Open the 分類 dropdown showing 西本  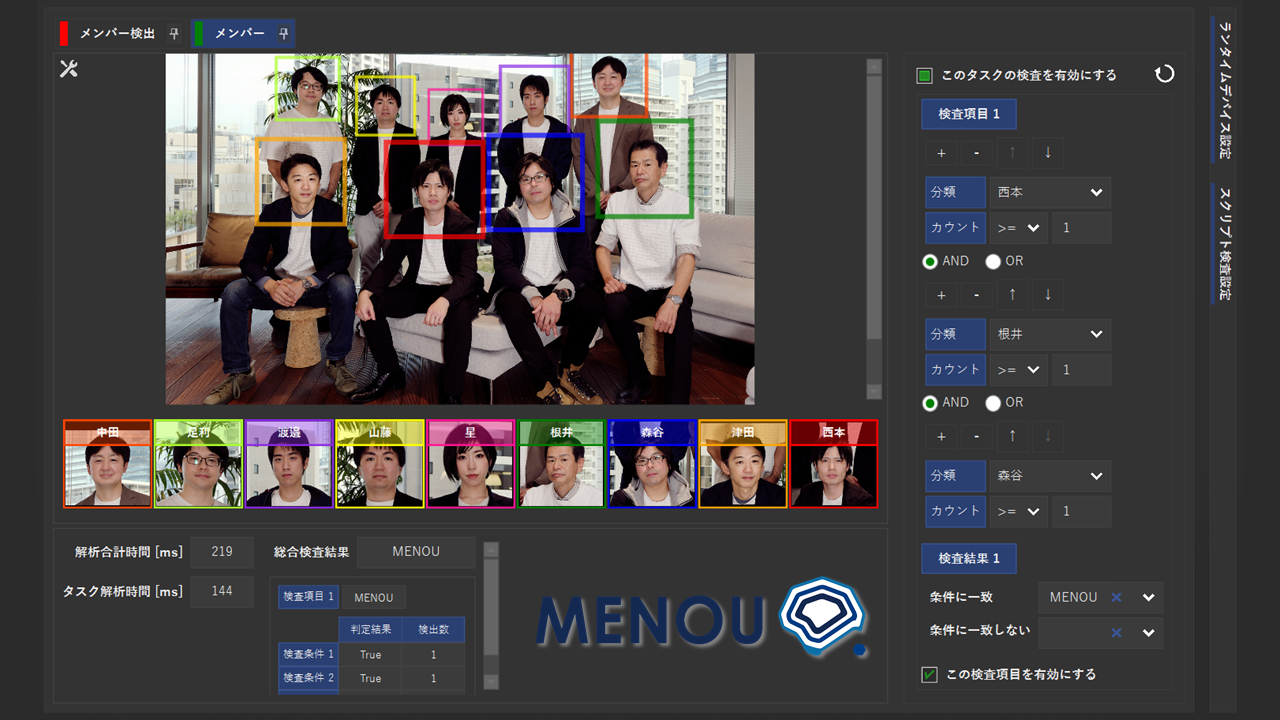[x=1049, y=192]
